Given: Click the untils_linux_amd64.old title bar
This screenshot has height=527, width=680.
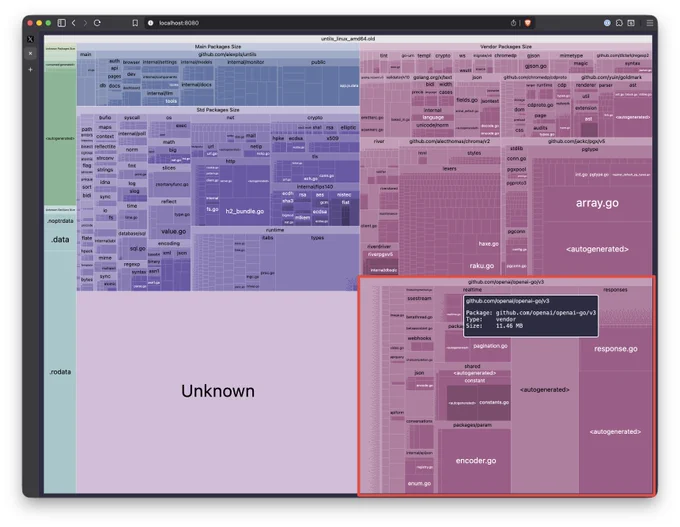Looking at the screenshot, I should click(x=348, y=39).
